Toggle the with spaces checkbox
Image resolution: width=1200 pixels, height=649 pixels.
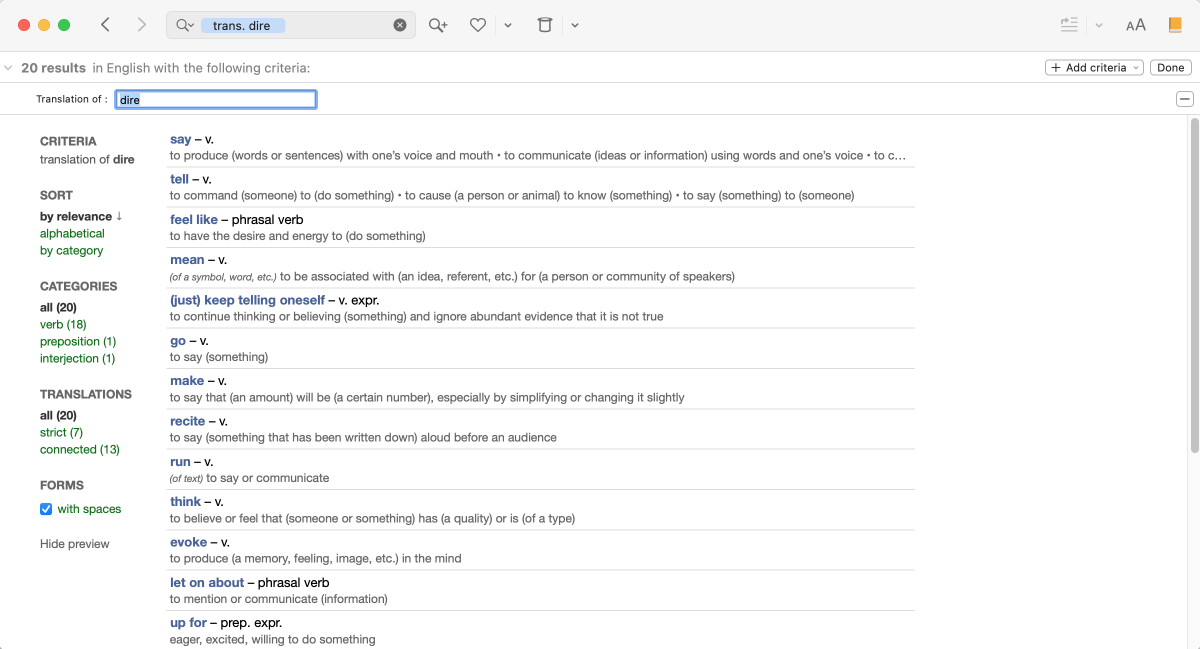coord(46,509)
